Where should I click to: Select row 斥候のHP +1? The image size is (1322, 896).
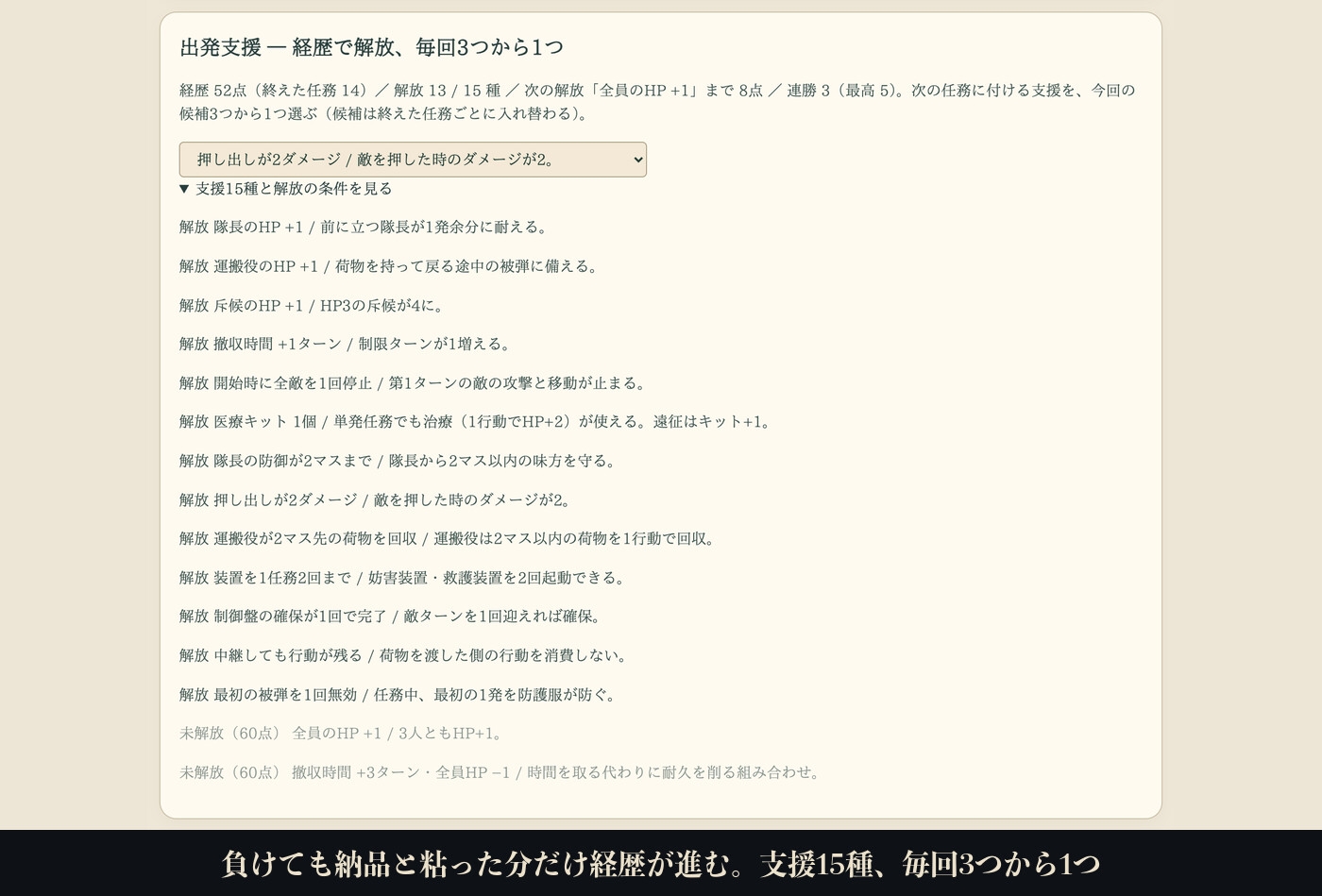313,306
